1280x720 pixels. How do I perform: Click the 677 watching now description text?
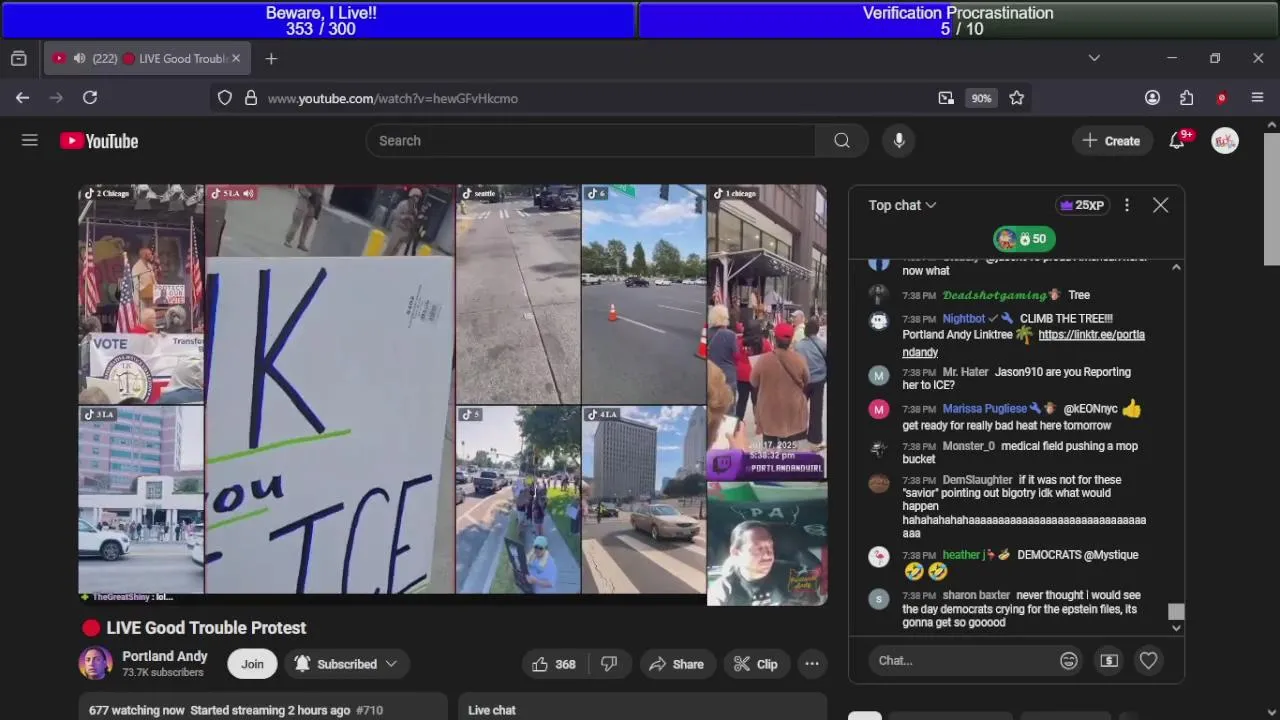137,710
